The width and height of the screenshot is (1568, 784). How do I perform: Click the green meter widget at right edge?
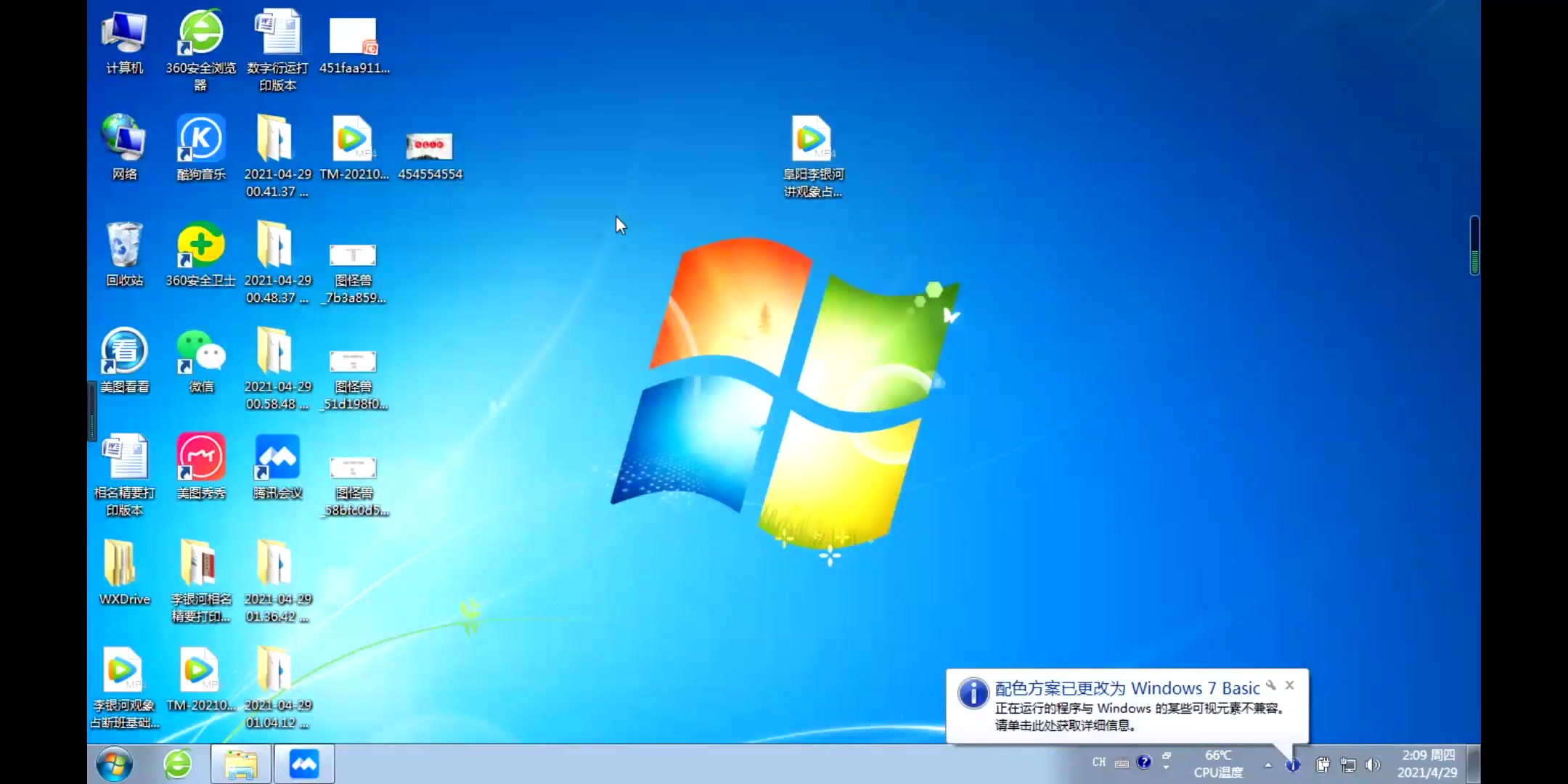(1474, 245)
